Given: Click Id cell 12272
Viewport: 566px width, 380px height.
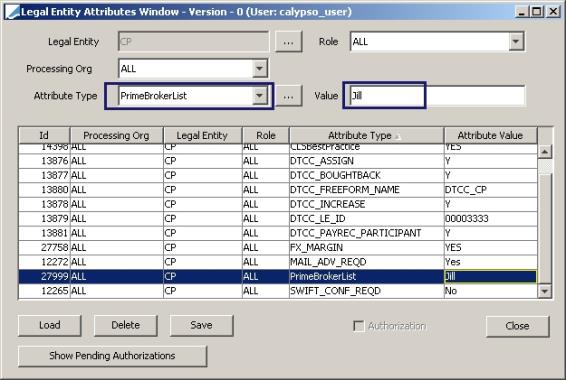Looking at the screenshot, I should click(44, 262).
